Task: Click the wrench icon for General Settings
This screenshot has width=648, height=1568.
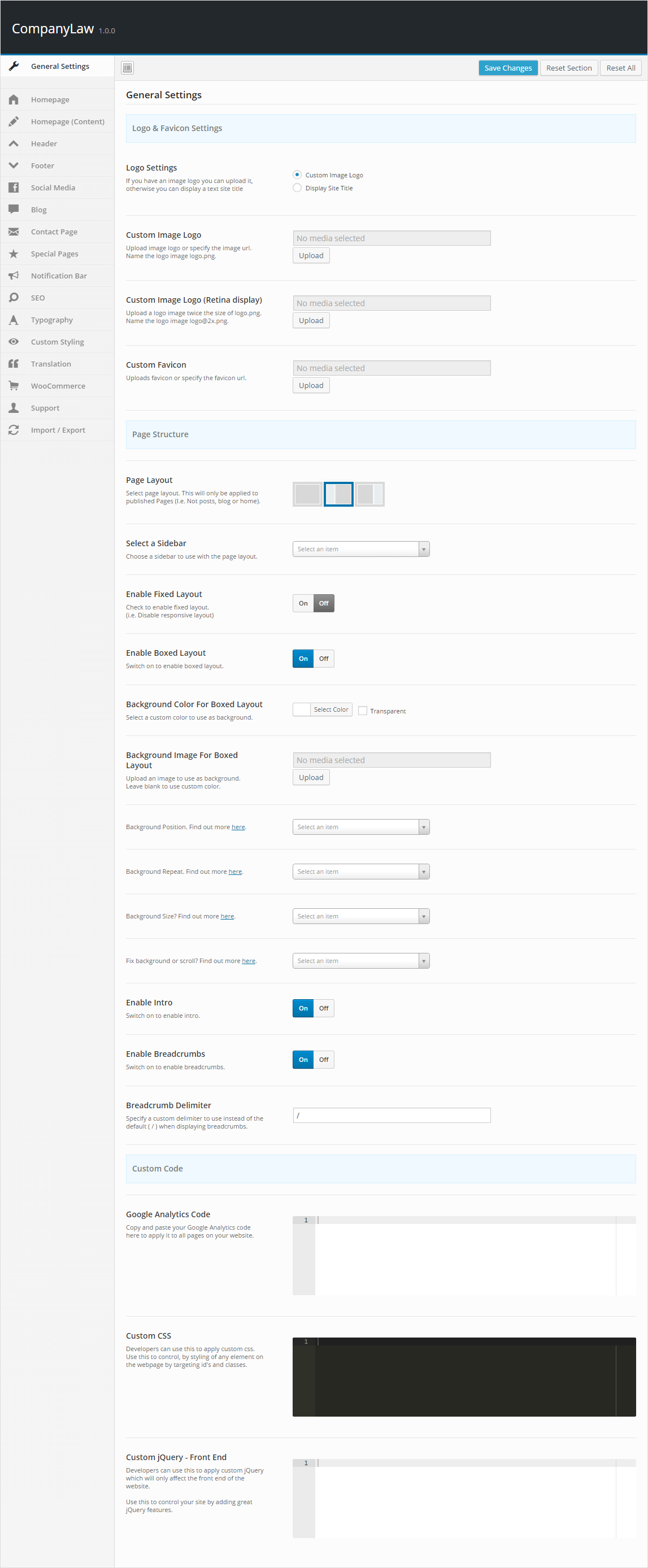Action: coord(14,66)
